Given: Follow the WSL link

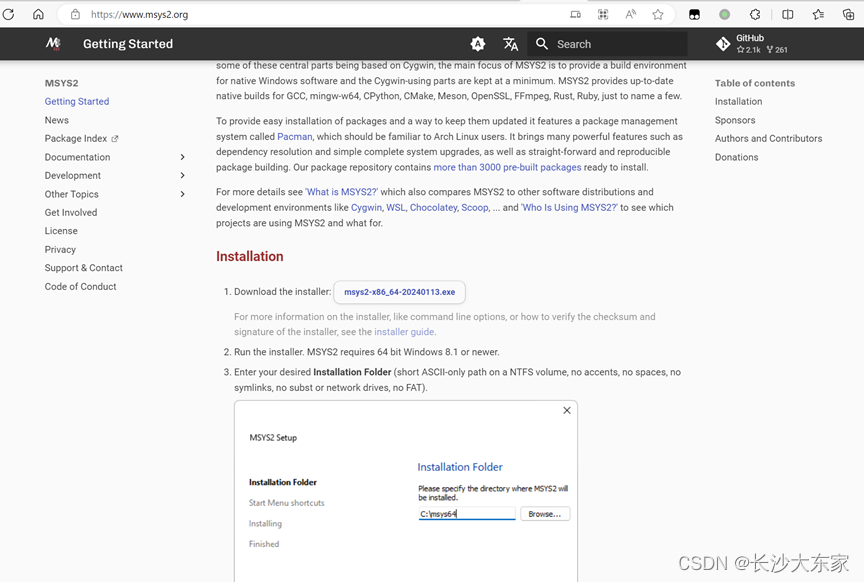Looking at the screenshot, I should (395, 208).
